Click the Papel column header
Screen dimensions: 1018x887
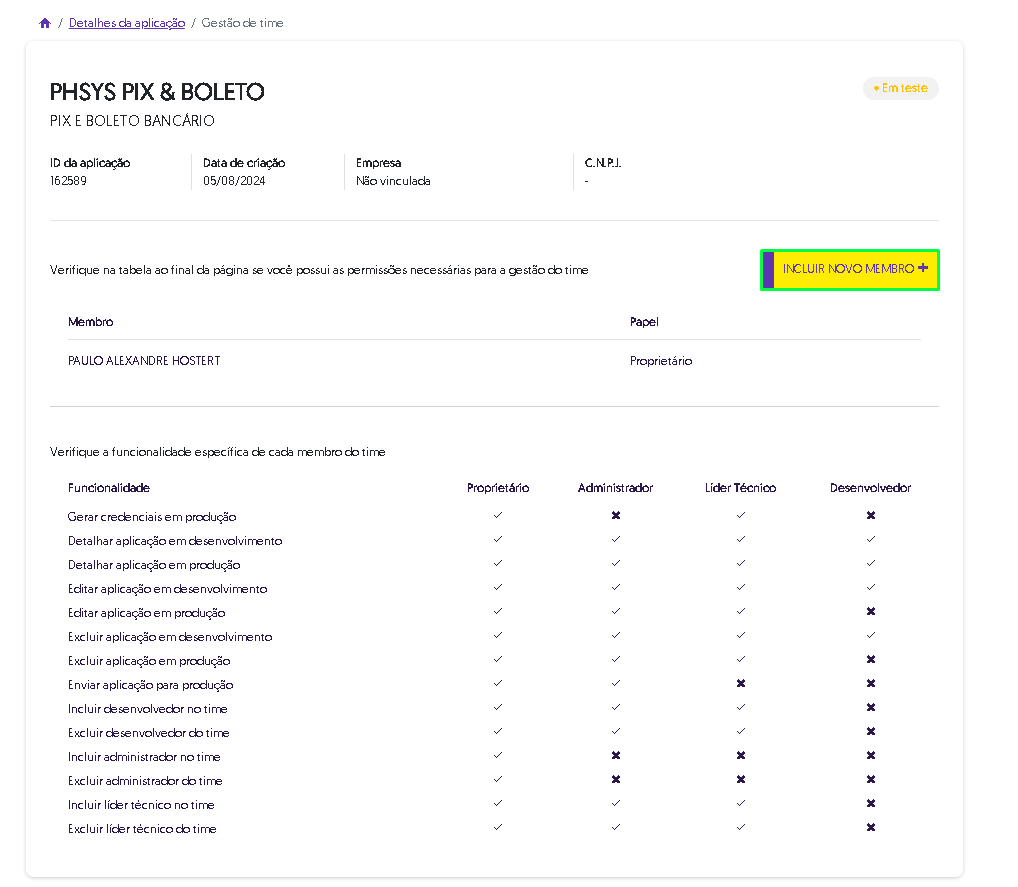click(x=644, y=322)
